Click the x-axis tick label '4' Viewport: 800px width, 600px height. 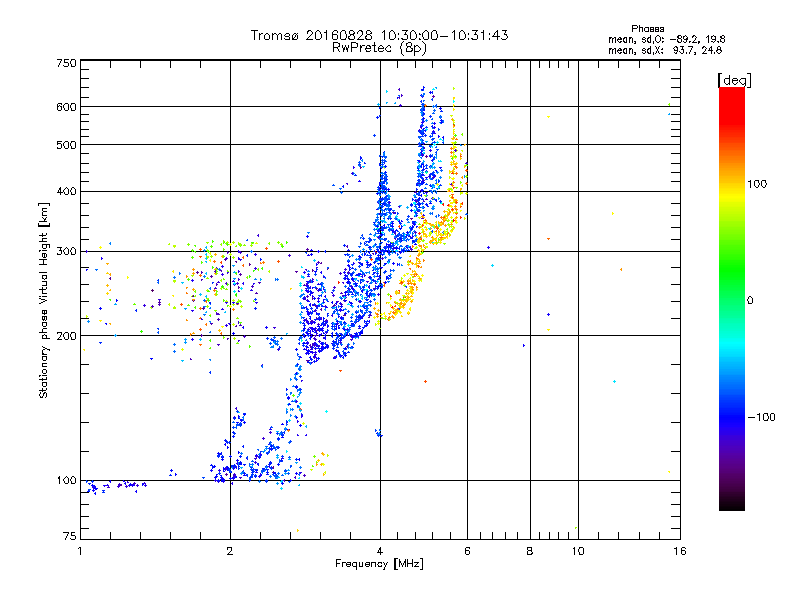[x=380, y=551]
